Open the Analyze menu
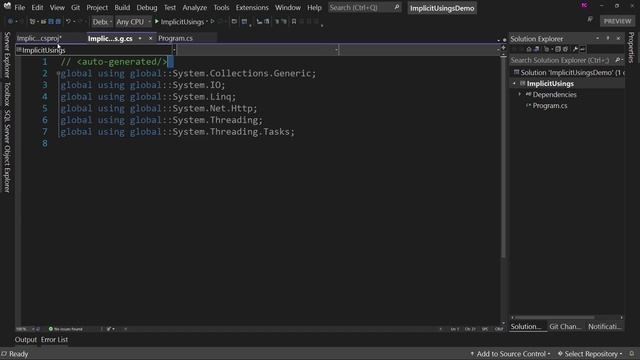 195,8
